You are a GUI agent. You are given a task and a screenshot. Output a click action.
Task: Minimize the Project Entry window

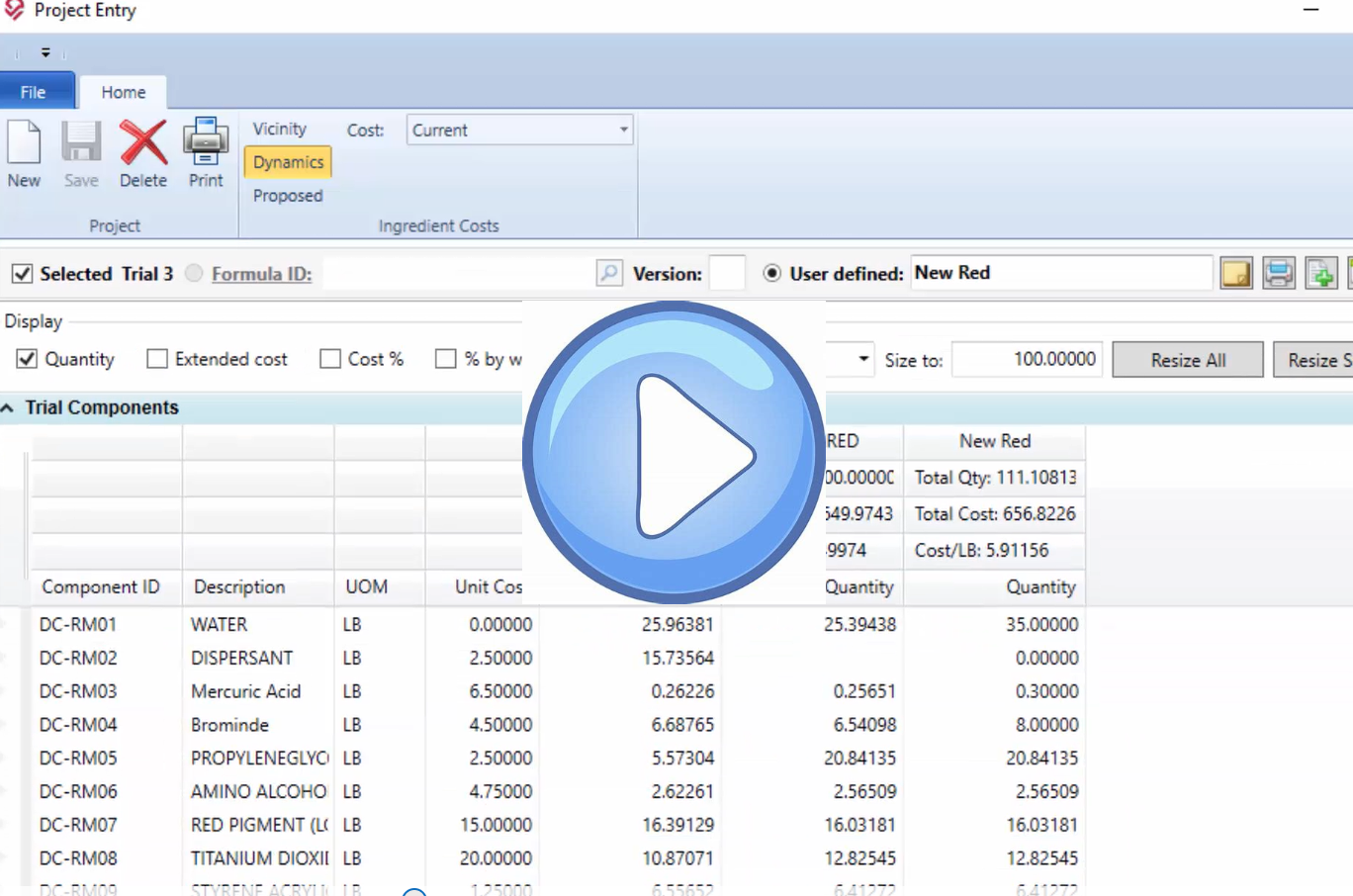point(1311,10)
